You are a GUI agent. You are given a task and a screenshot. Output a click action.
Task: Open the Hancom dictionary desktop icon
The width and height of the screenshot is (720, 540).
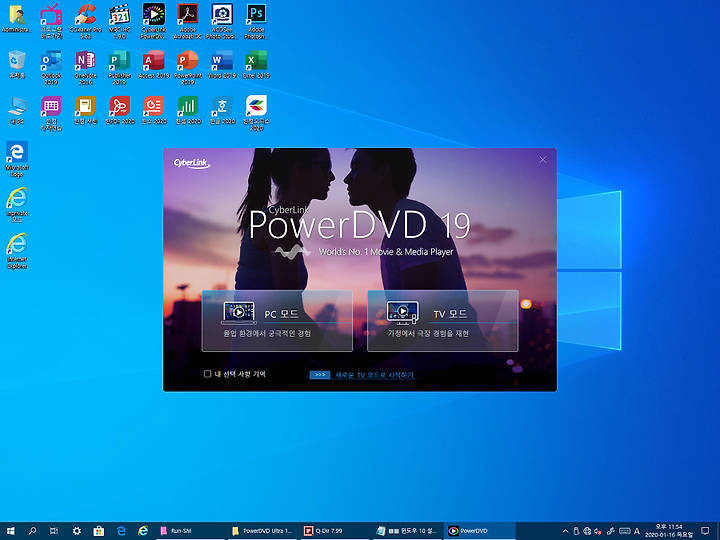coord(85,110)
